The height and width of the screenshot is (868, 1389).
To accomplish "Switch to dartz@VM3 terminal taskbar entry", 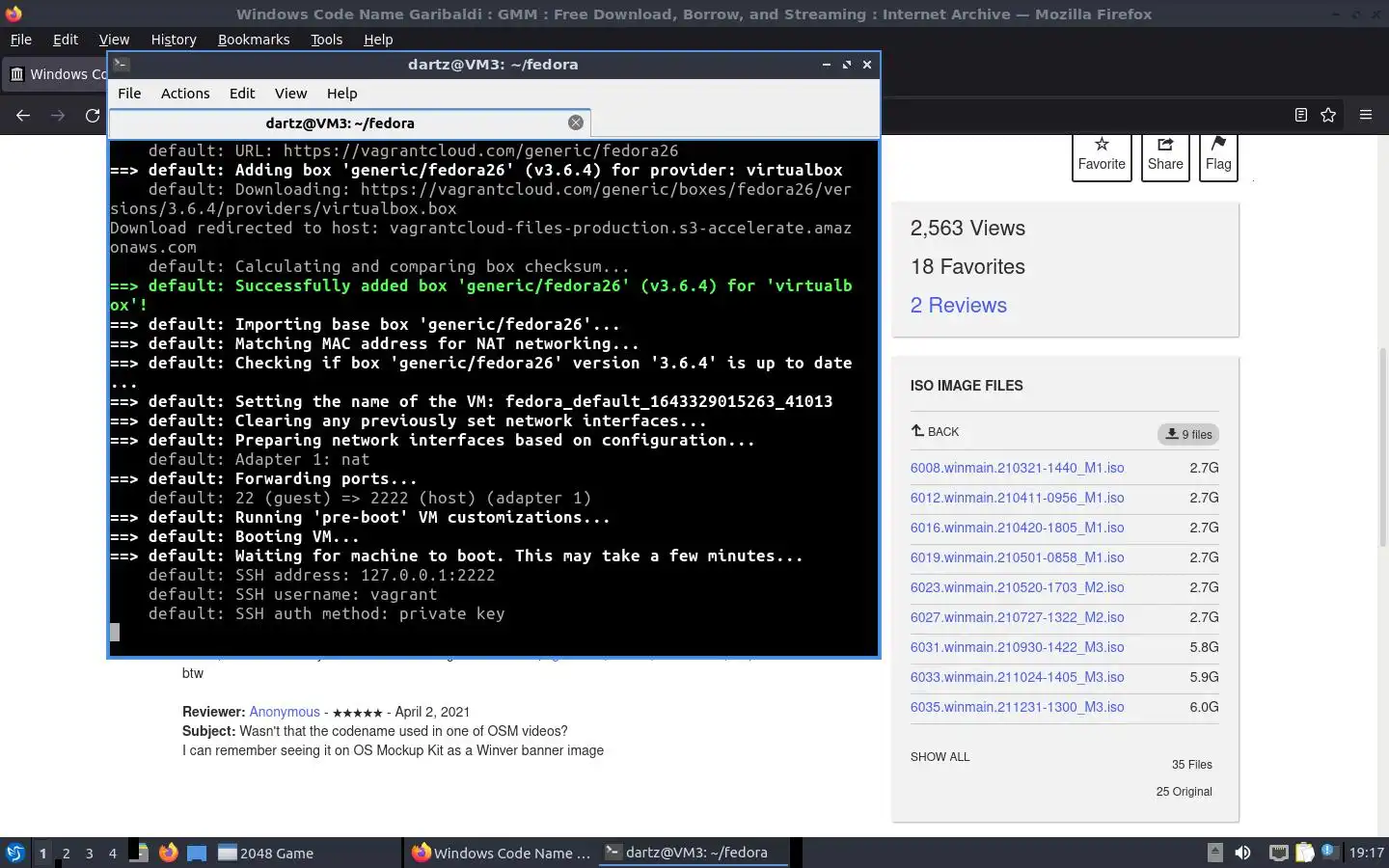I will (x=695, y=853).
